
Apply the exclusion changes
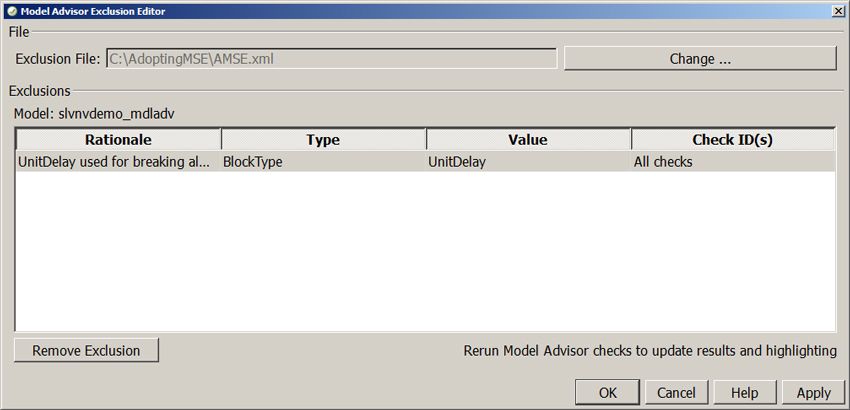(813, 393)
